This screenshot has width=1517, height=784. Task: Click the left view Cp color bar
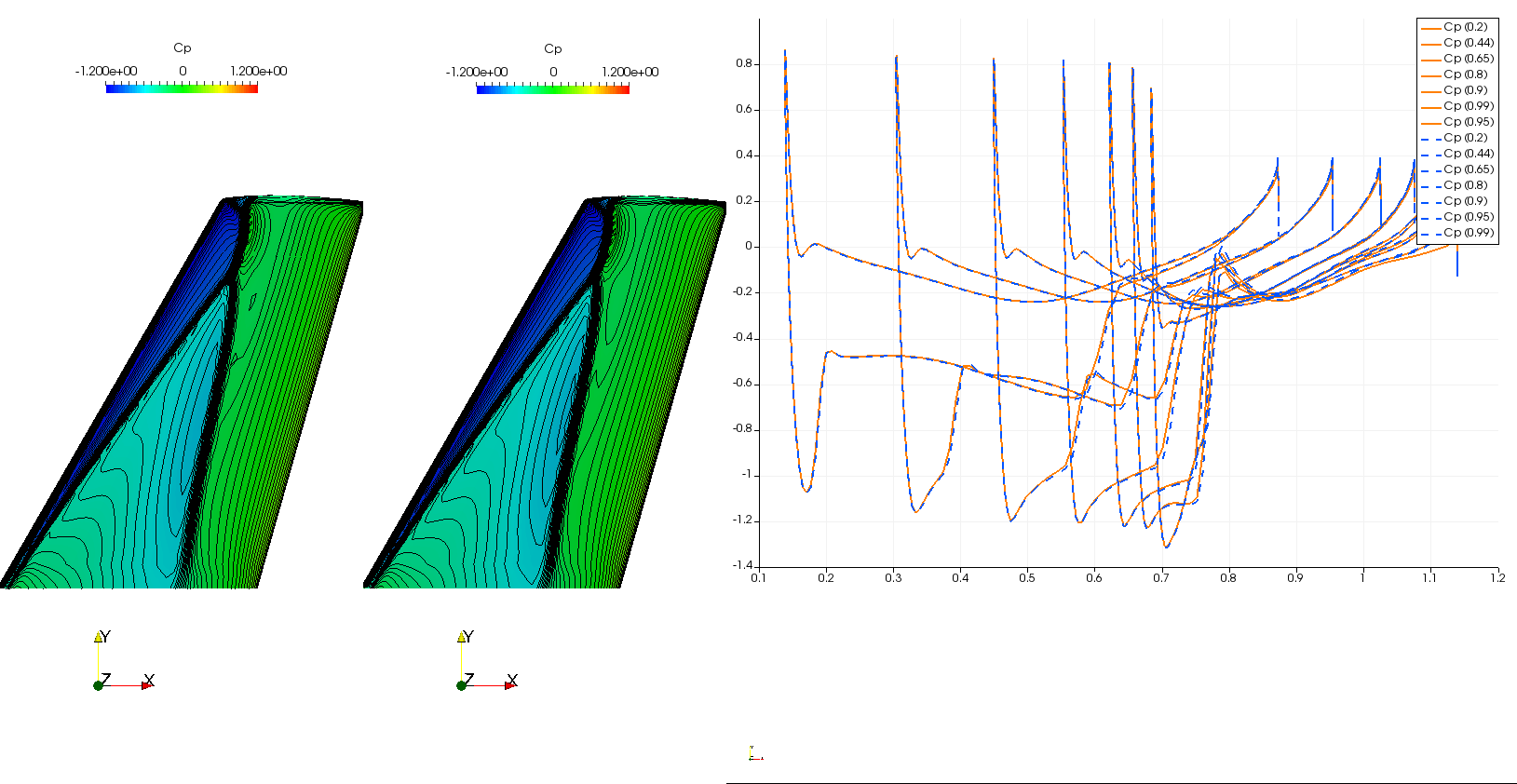182,88
